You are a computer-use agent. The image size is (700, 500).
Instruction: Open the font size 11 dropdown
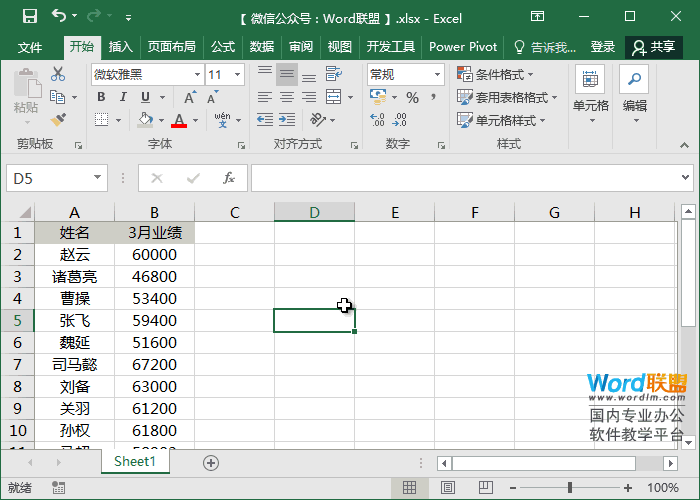[x=238, y=75]
